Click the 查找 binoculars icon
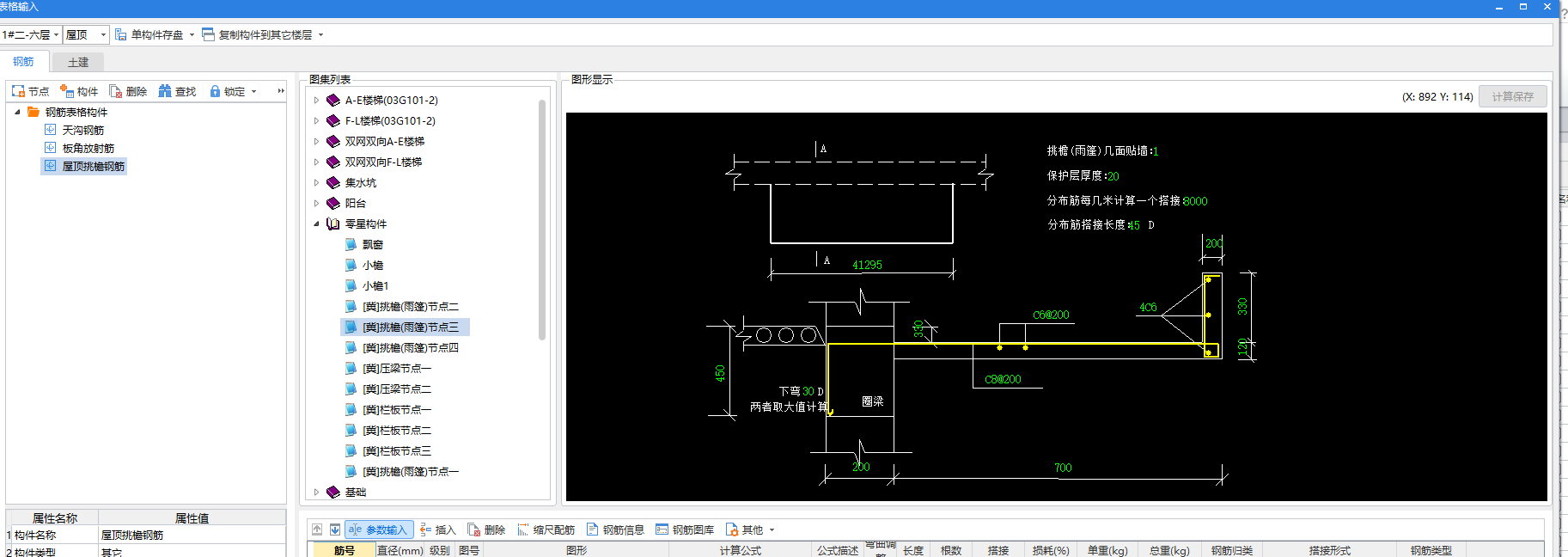The width and height of the screenshot is (1568, 557). pyautogui.click(x=165, y=91)
